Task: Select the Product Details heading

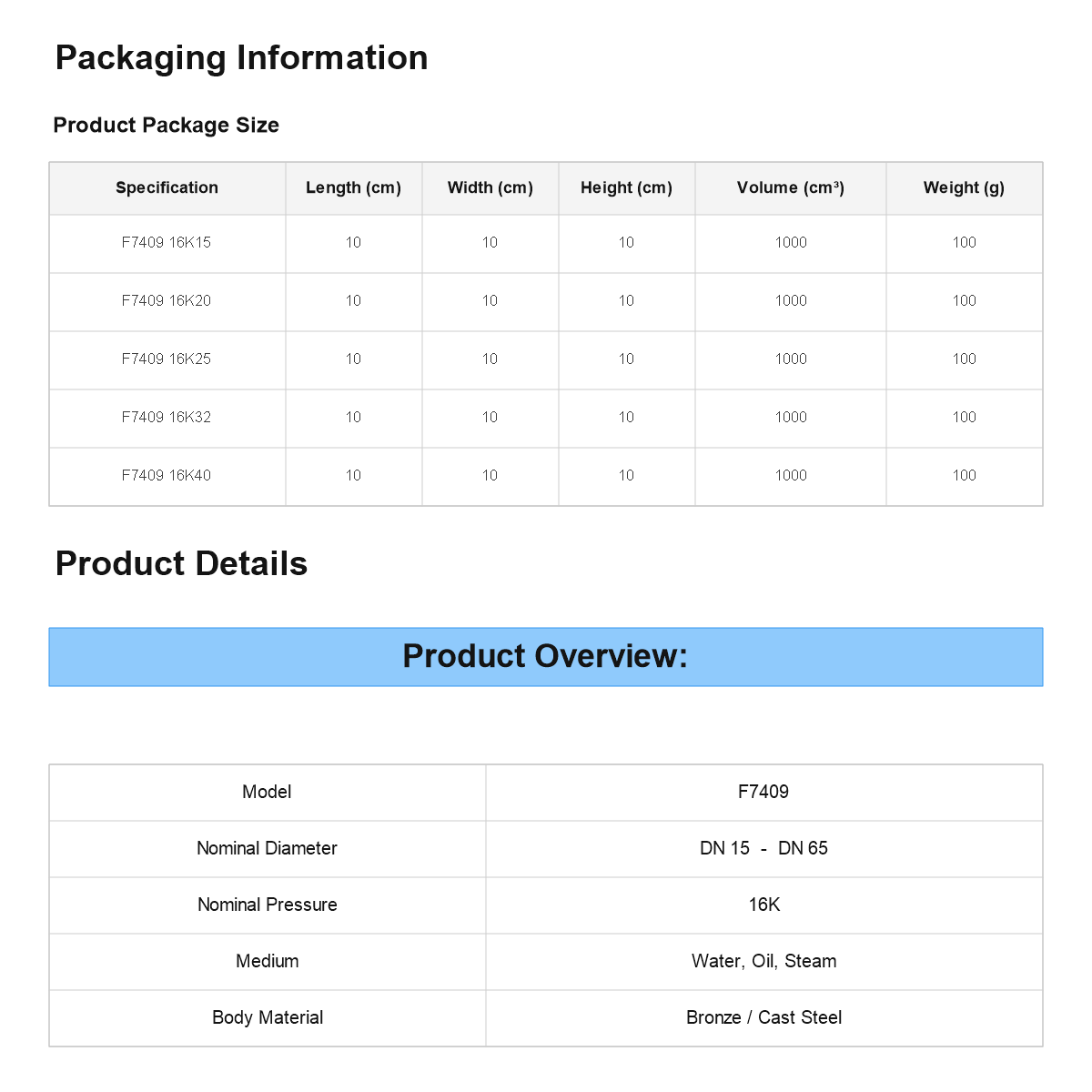Action: tap(181, 563)
